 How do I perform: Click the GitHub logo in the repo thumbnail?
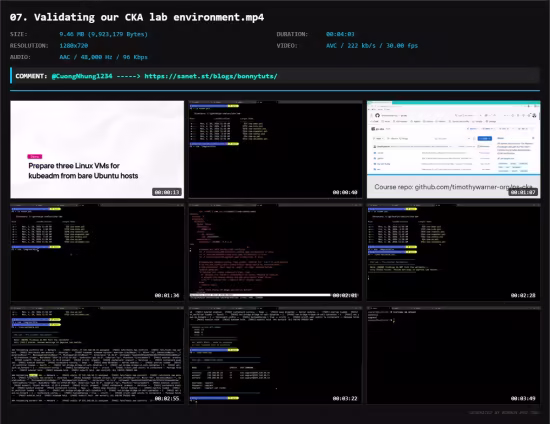[377, 115]
